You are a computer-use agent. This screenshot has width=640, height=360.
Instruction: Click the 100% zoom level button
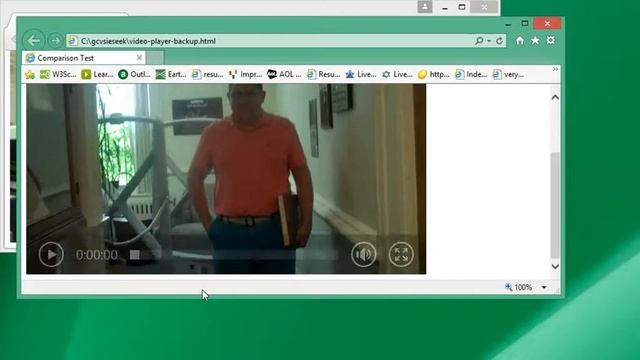click(519, 287)
